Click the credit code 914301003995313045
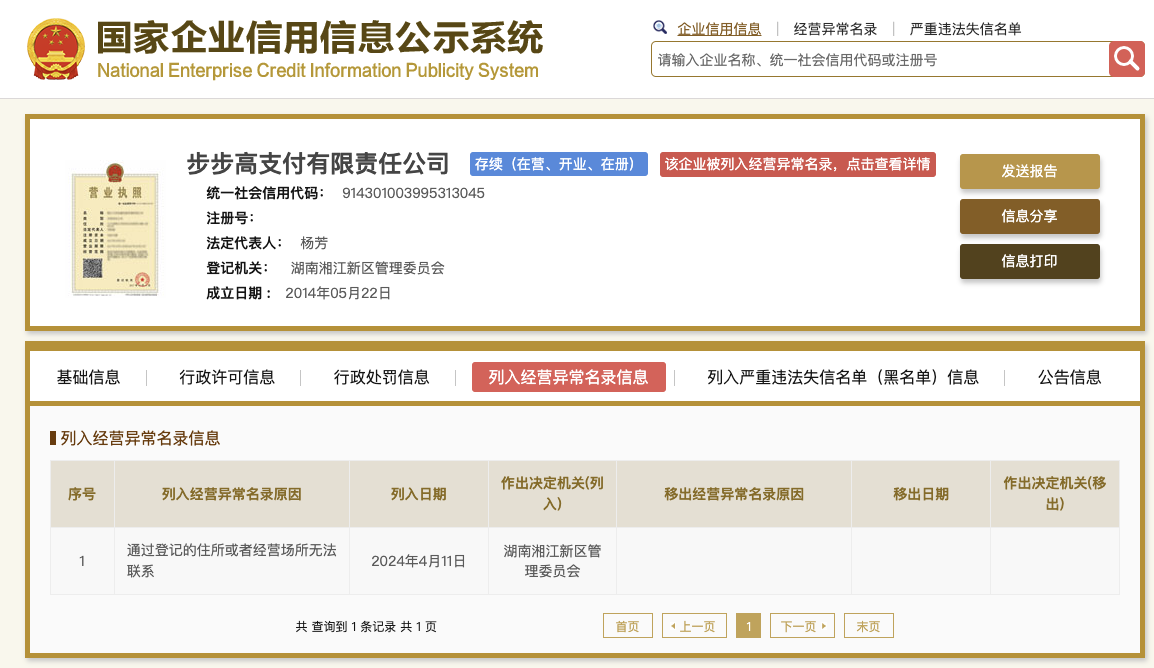The width and height of the screenshot is (1154, 668). coord(413,193)
